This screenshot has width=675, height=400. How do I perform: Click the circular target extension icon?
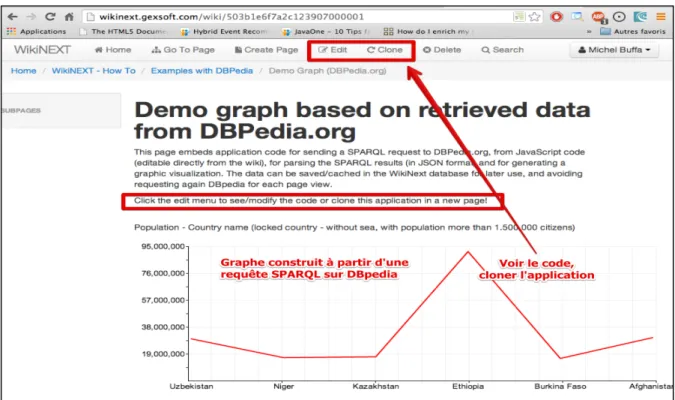click(x=619, y=17)
